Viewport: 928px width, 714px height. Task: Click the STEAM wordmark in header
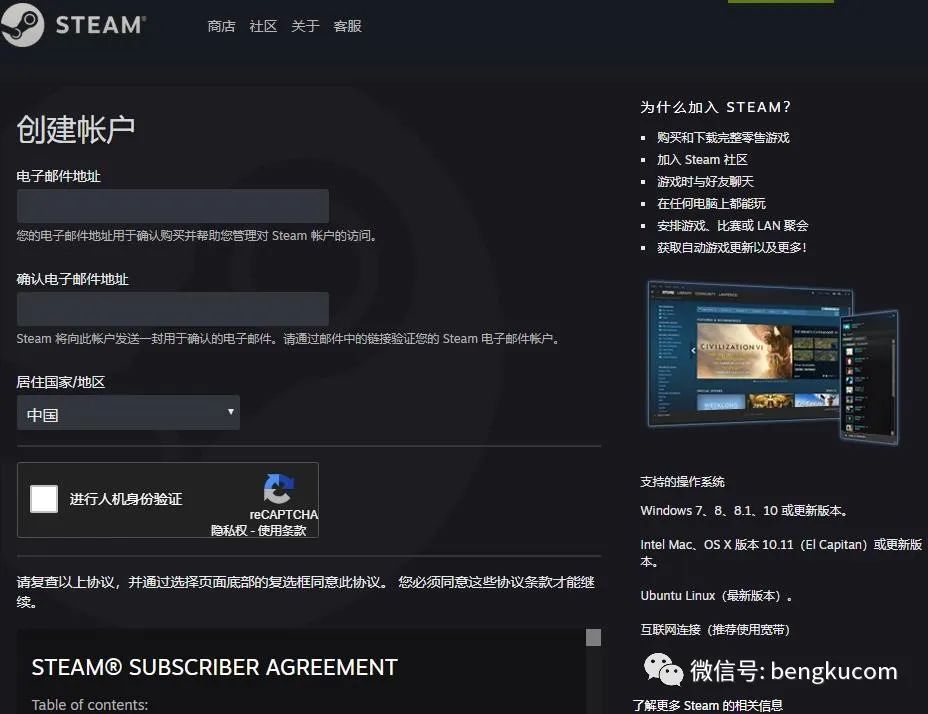pos(101,25)
